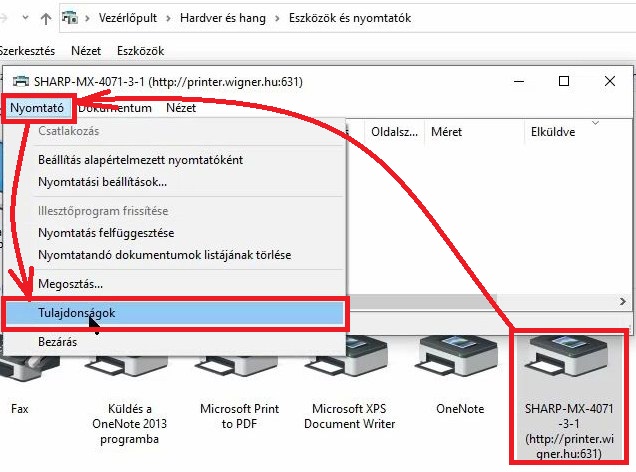Open the Nézet menu in Explorer window

[86, 51]
